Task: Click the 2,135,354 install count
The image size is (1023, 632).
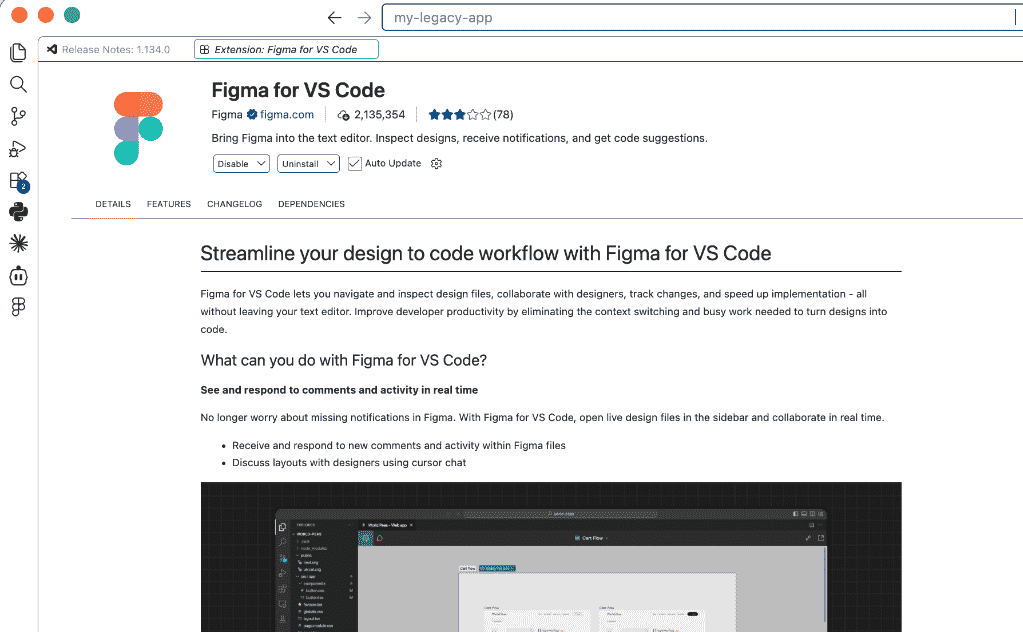Action: (x=380, y=115)
